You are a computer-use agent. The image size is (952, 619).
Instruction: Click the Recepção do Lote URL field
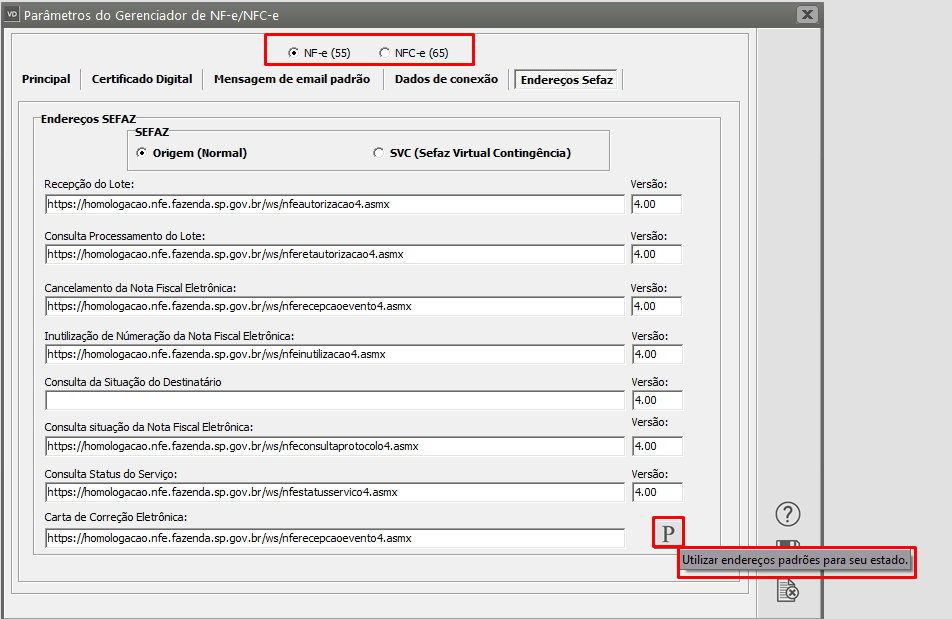334,204
